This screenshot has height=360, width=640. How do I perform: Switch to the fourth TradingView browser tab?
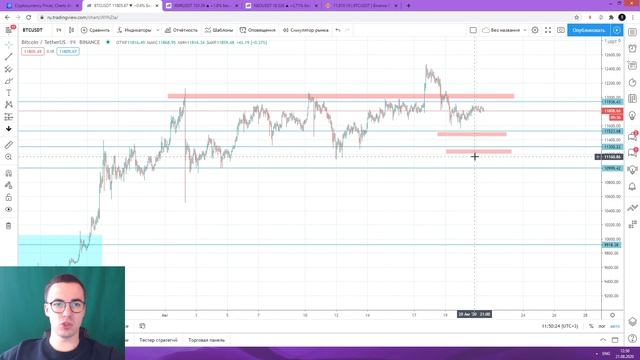click(x=282, y=6)
